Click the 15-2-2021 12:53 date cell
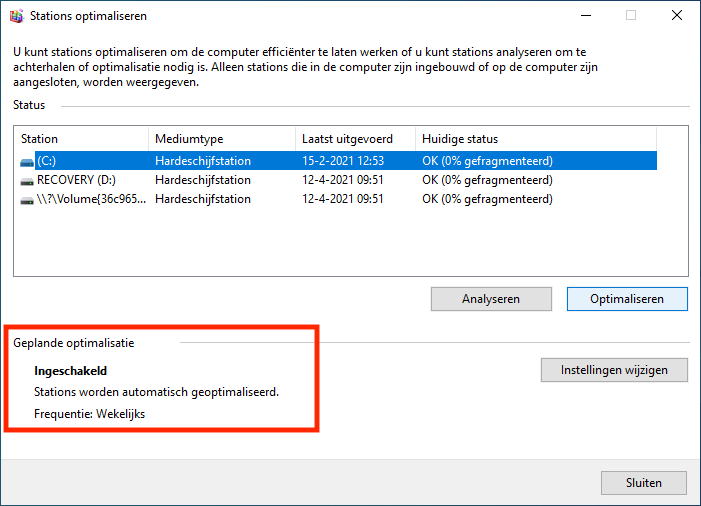 point(343,161)
